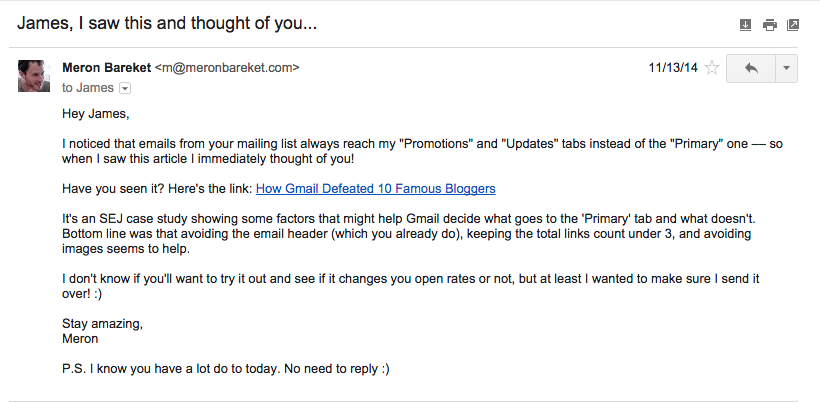Click the 'Hey James,' greeting line
Viewport: 820px width, 402px height.
[96, 113]
